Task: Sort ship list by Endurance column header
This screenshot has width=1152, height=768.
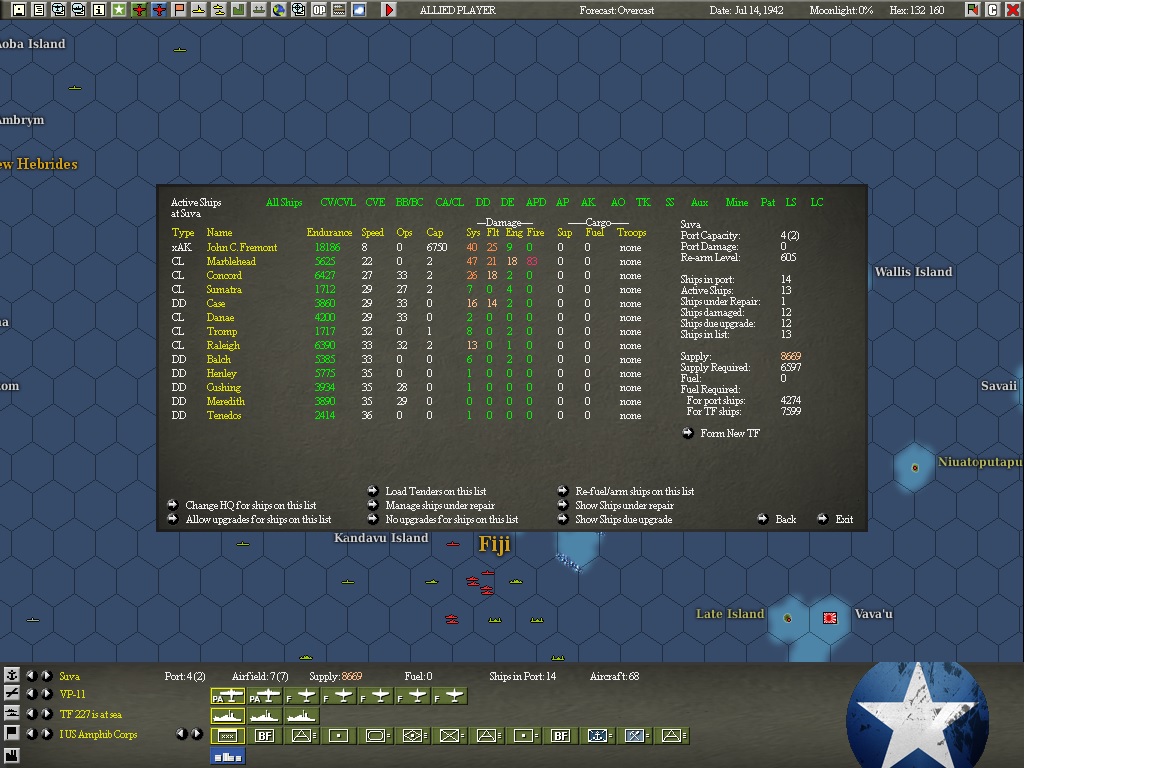Action: (x=329, y=232)
